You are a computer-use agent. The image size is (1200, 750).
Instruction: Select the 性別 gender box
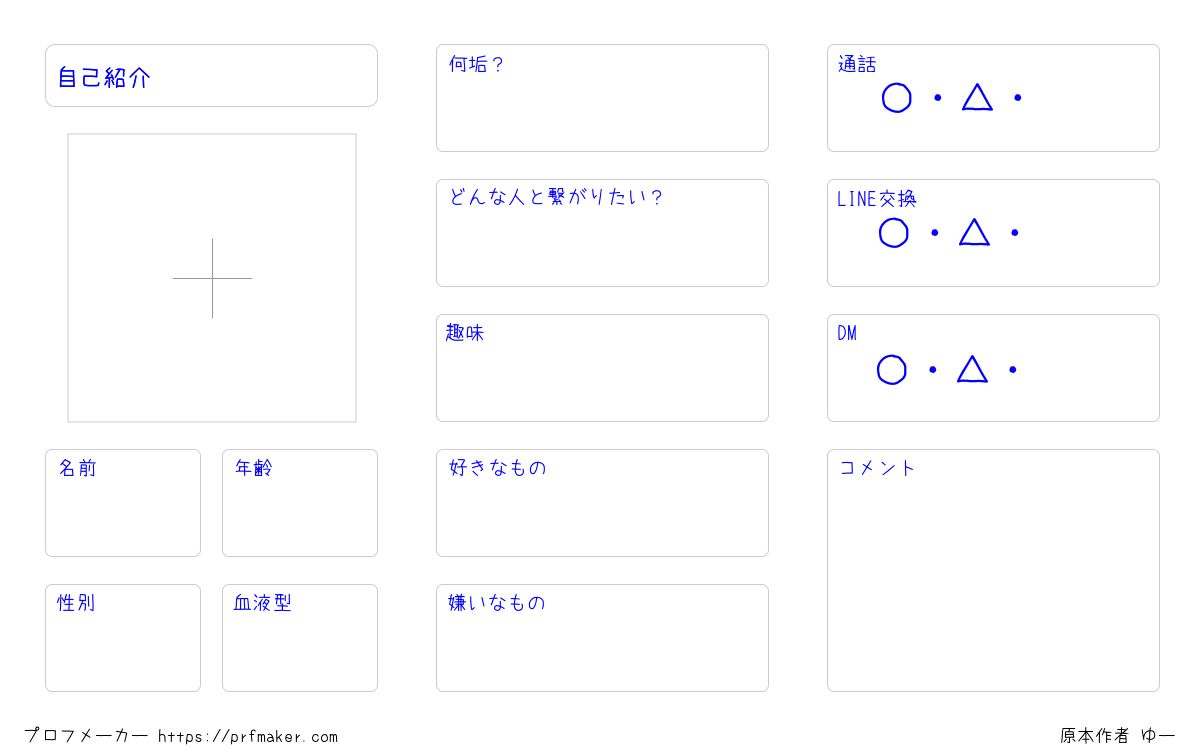click(123, 638)
